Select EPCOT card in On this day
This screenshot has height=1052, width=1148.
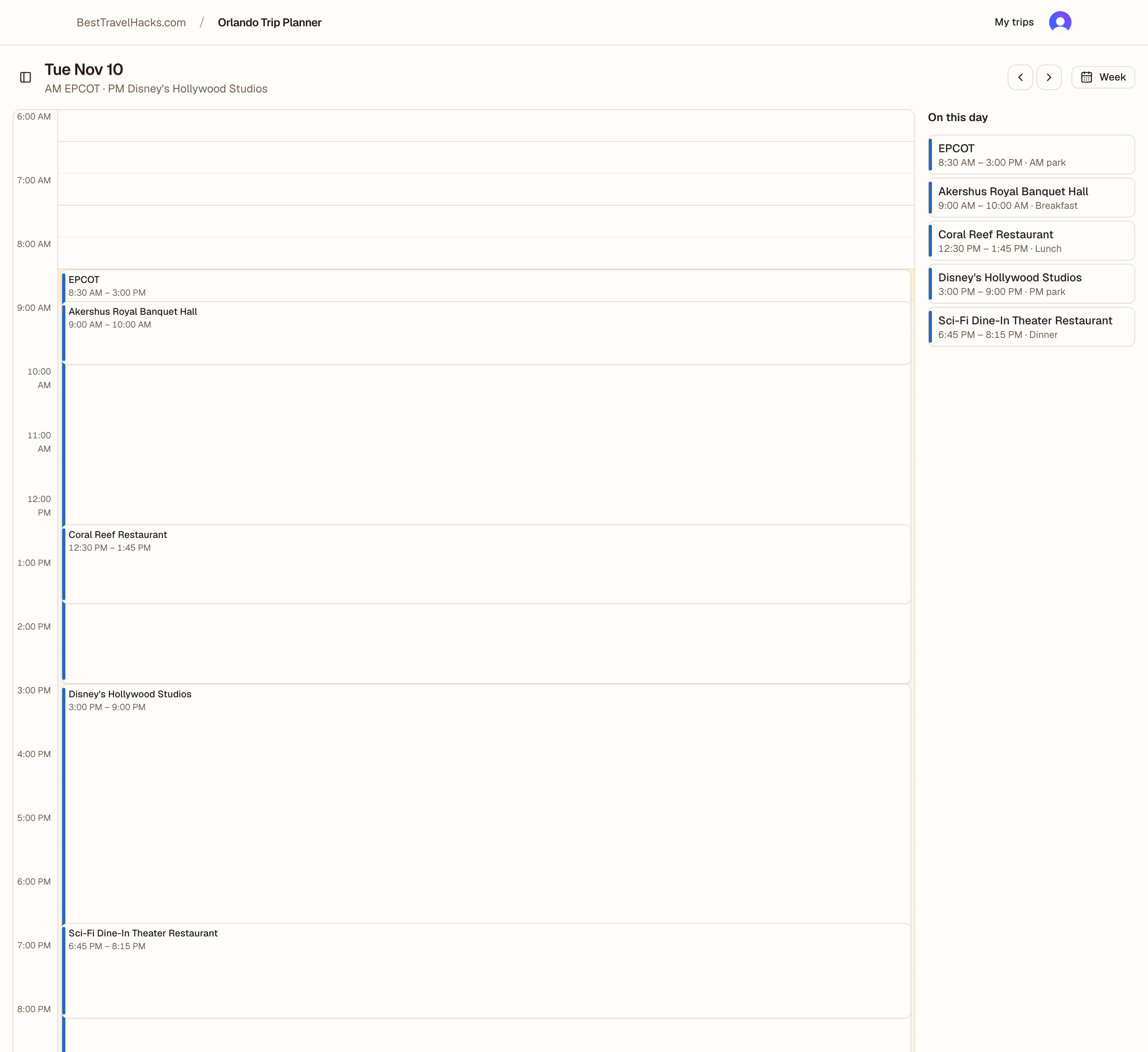1031,155
